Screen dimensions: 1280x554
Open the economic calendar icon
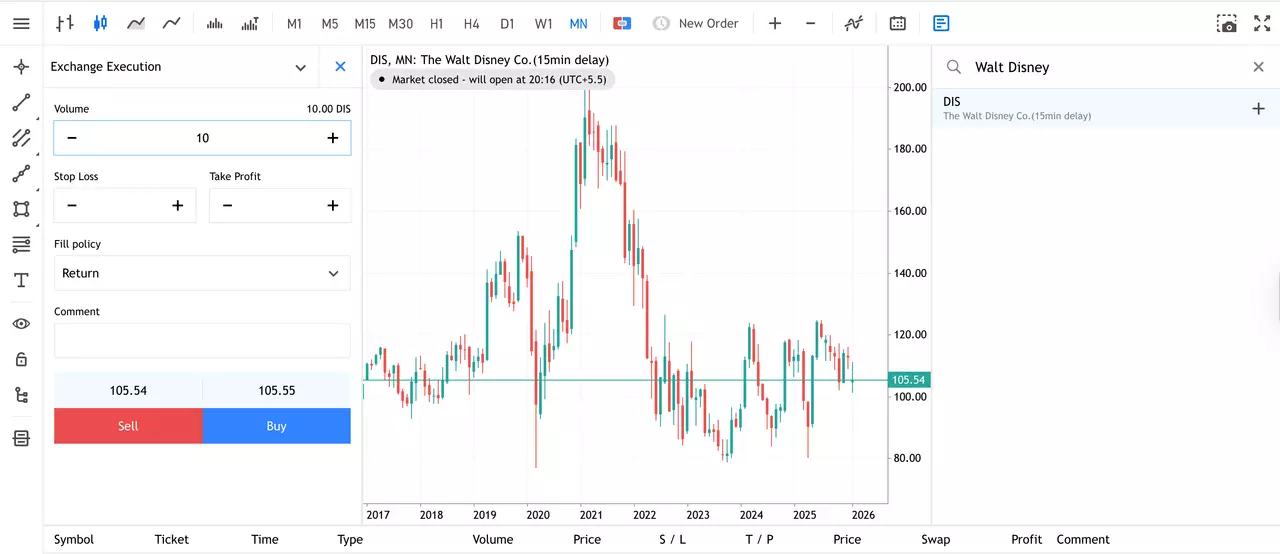pos(898,23)
